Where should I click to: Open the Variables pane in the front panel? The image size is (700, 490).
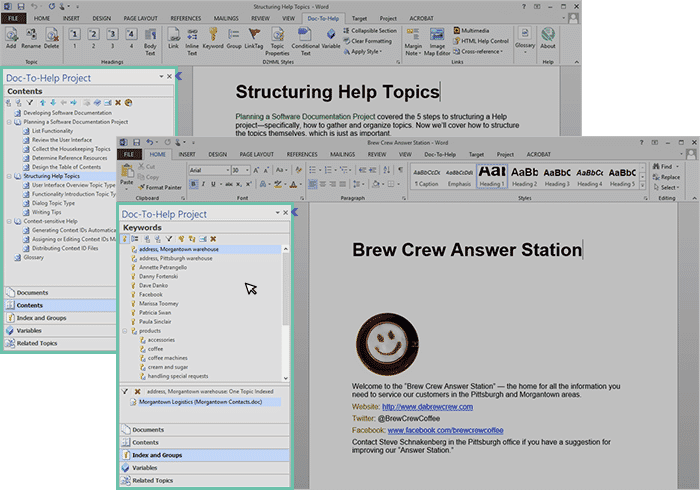[204, 468]
